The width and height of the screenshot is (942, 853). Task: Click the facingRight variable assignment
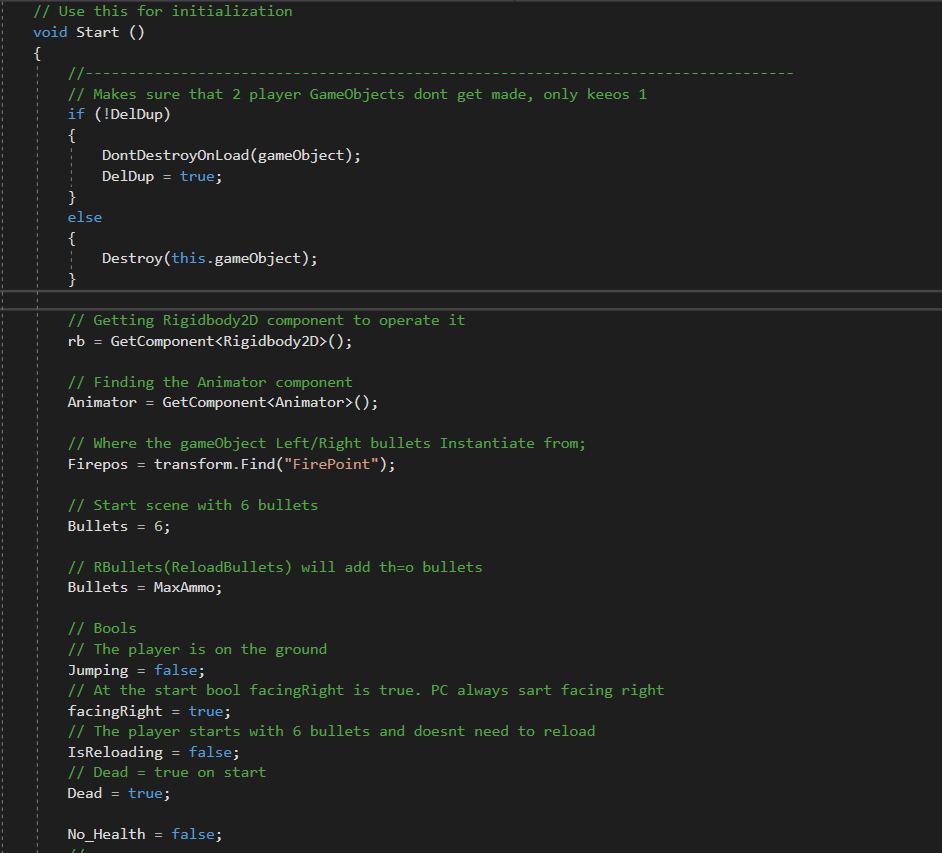(x=114, y=711)
